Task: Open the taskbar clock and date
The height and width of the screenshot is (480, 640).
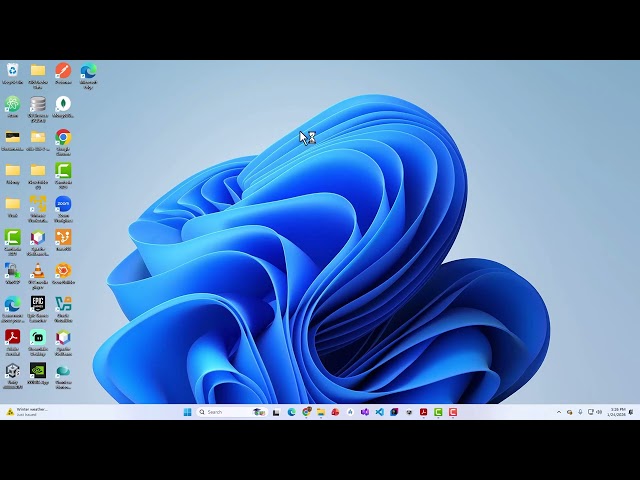Action: (x=617, y=412)
